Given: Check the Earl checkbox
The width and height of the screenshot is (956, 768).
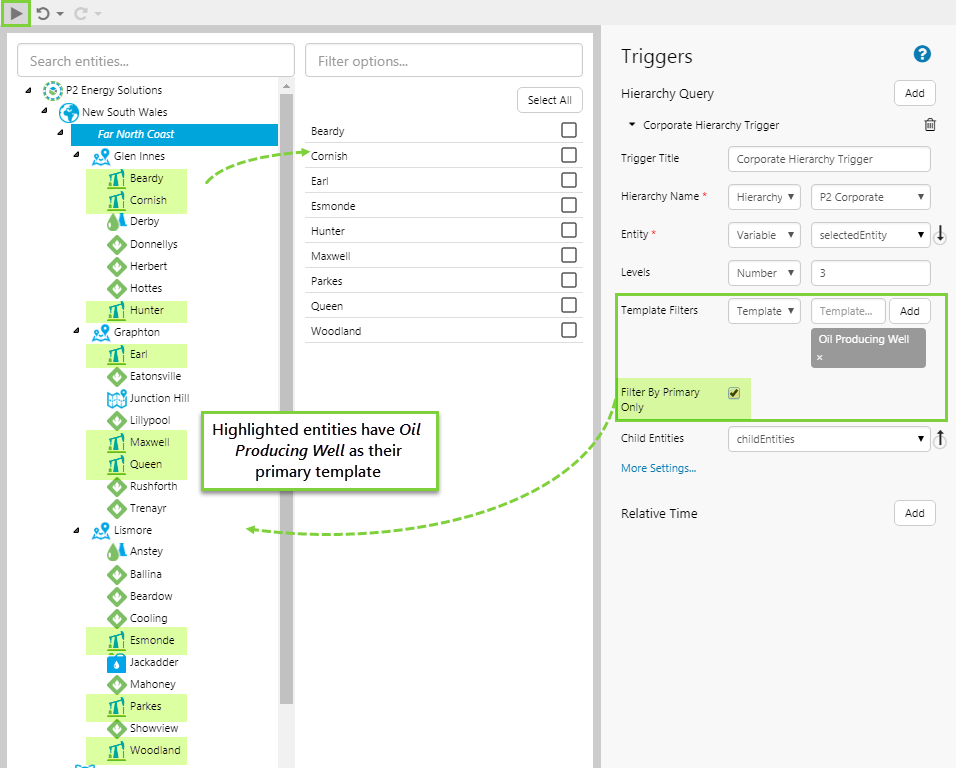Looking at the screenshot, I should [569, 180].
